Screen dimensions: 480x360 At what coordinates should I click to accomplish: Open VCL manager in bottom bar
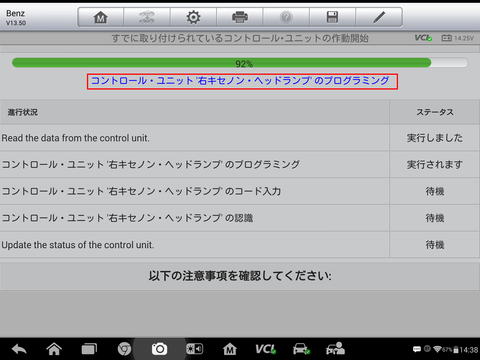tap(265, 349)
